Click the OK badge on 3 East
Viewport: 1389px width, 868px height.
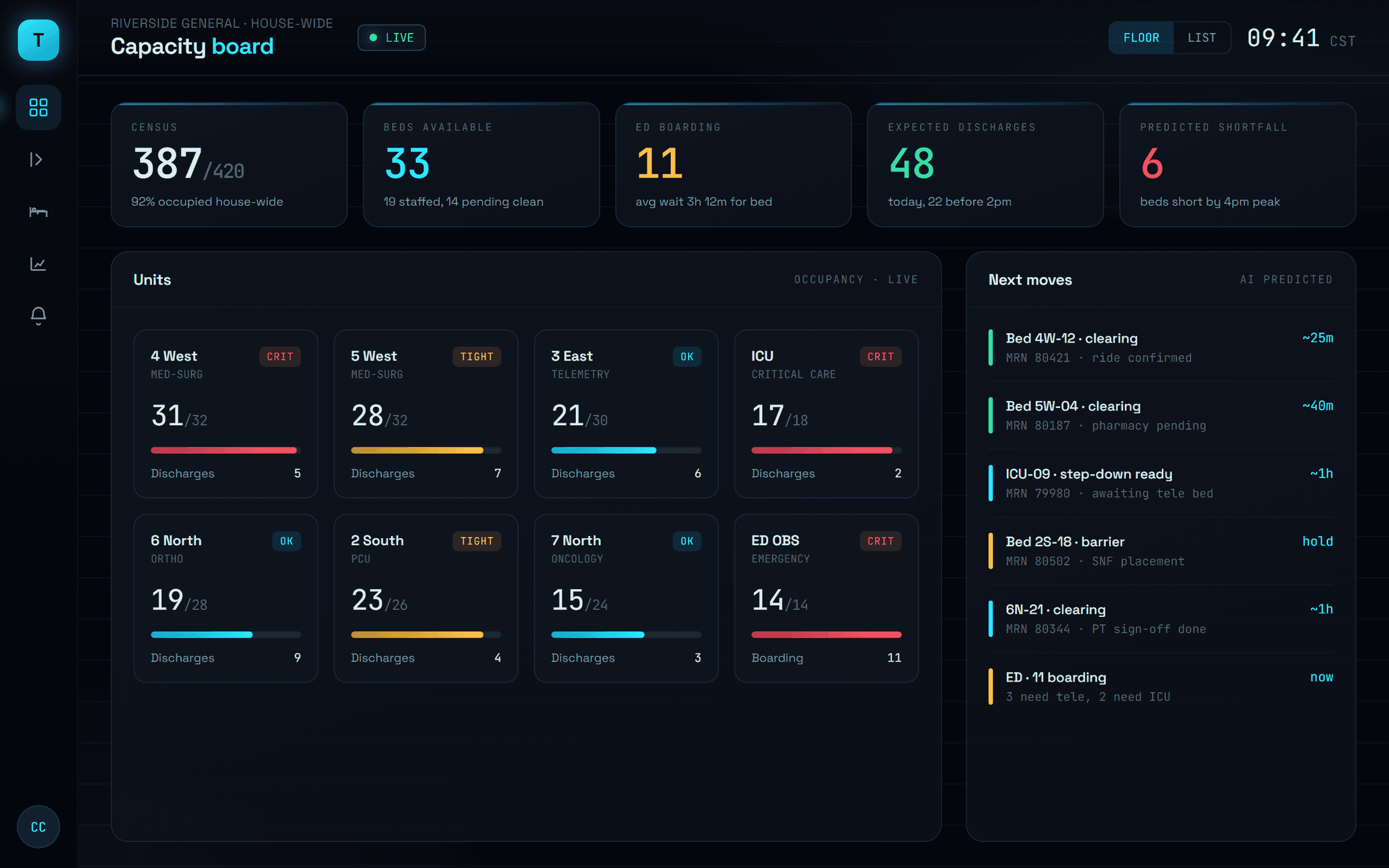point(687,356)
